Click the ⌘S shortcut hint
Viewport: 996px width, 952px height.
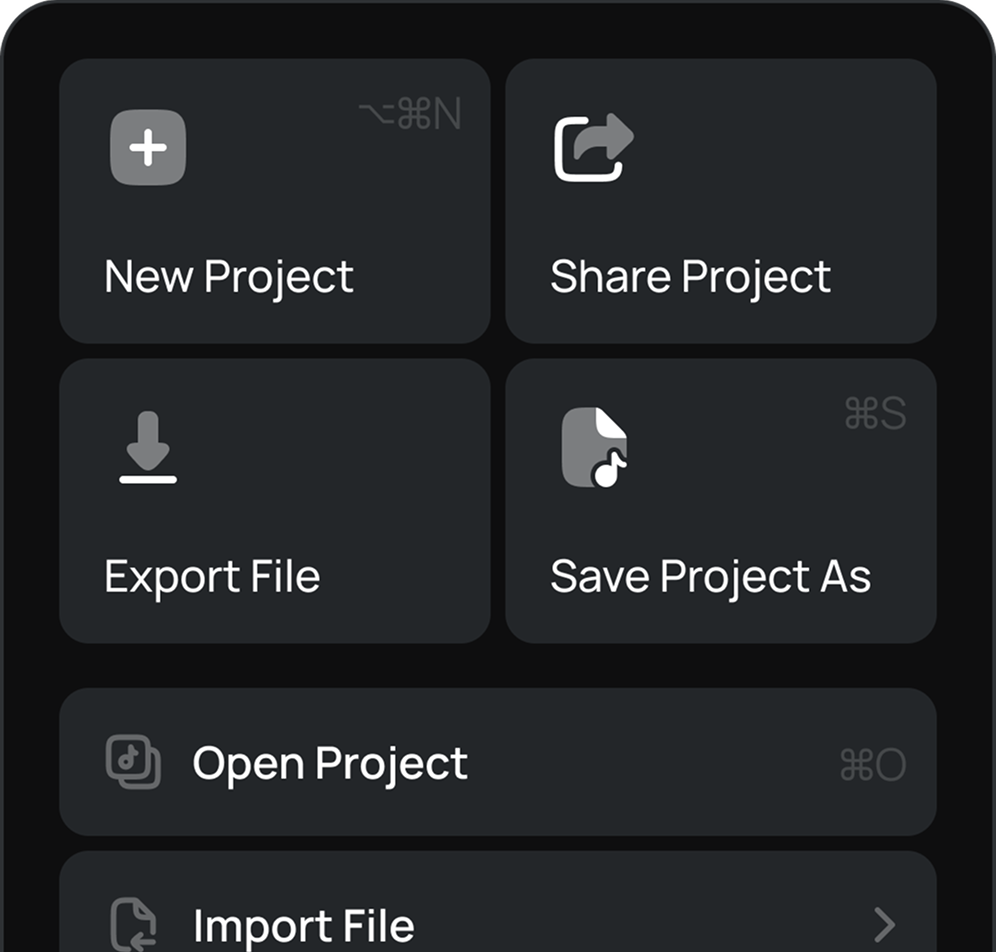click(x=875, y=414)
